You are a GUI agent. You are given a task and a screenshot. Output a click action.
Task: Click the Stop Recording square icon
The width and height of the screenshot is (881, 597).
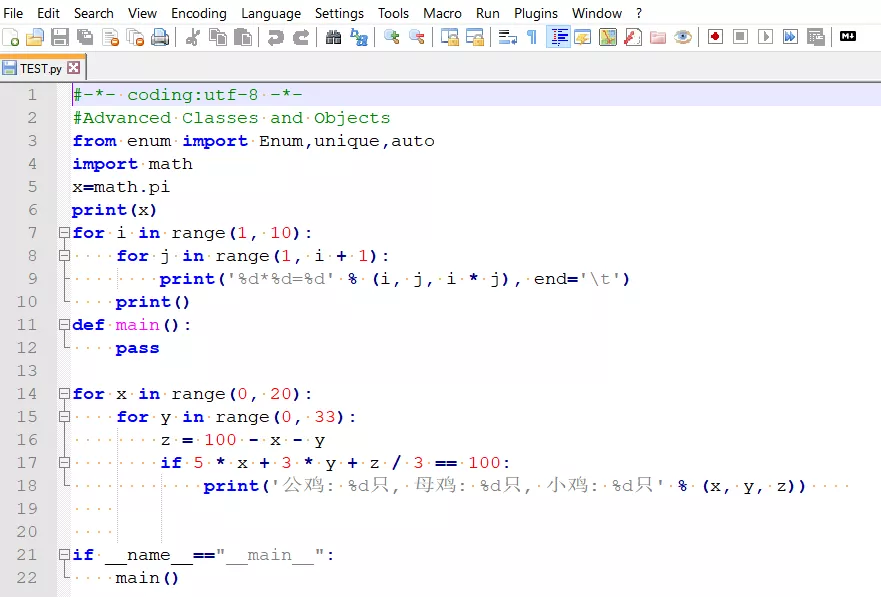741,37
